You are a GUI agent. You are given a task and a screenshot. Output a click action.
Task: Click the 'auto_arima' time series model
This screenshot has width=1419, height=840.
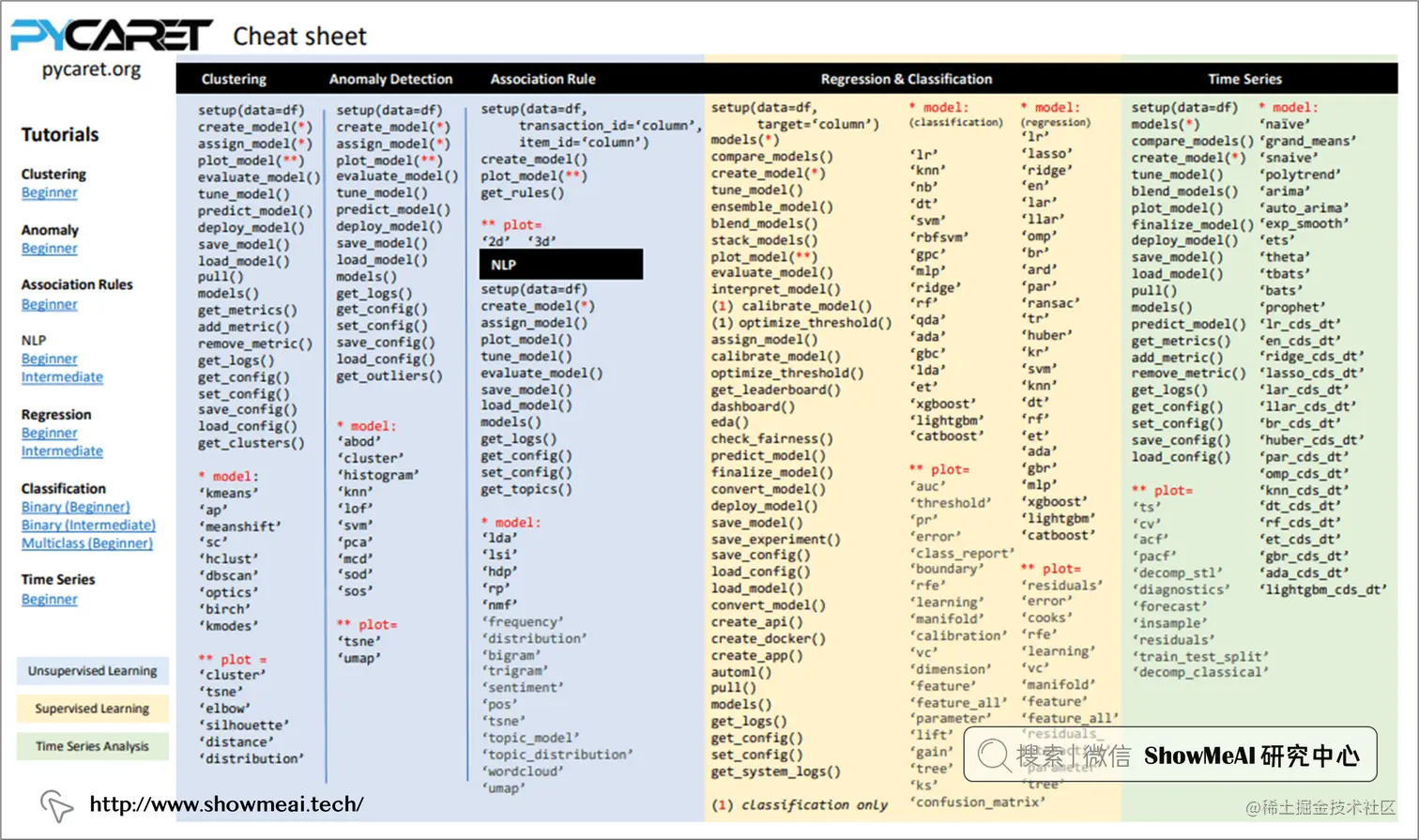click(1305, 208)
